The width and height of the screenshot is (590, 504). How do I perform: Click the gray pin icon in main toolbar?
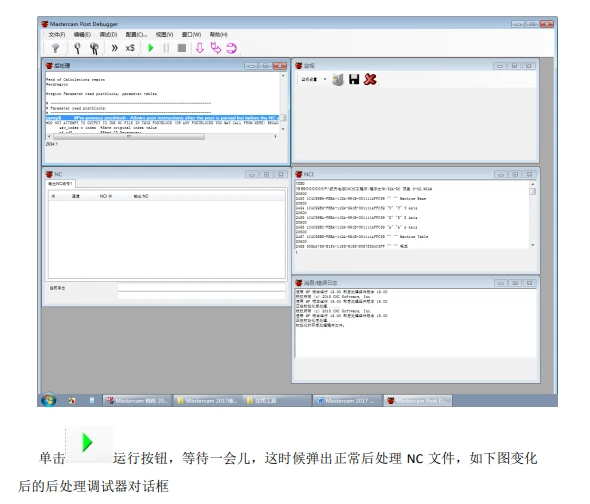click(x=55, y=48)
